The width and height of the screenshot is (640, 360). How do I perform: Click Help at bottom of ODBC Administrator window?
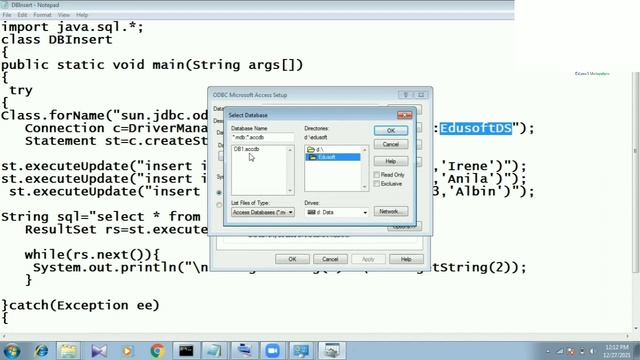click(406, 259)
